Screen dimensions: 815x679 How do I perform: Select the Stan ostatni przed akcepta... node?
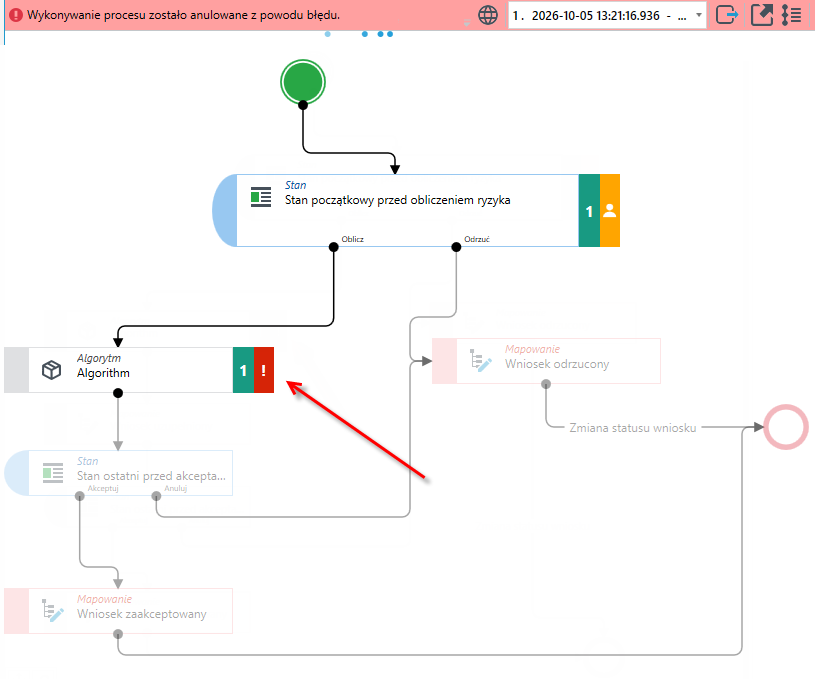118,473
